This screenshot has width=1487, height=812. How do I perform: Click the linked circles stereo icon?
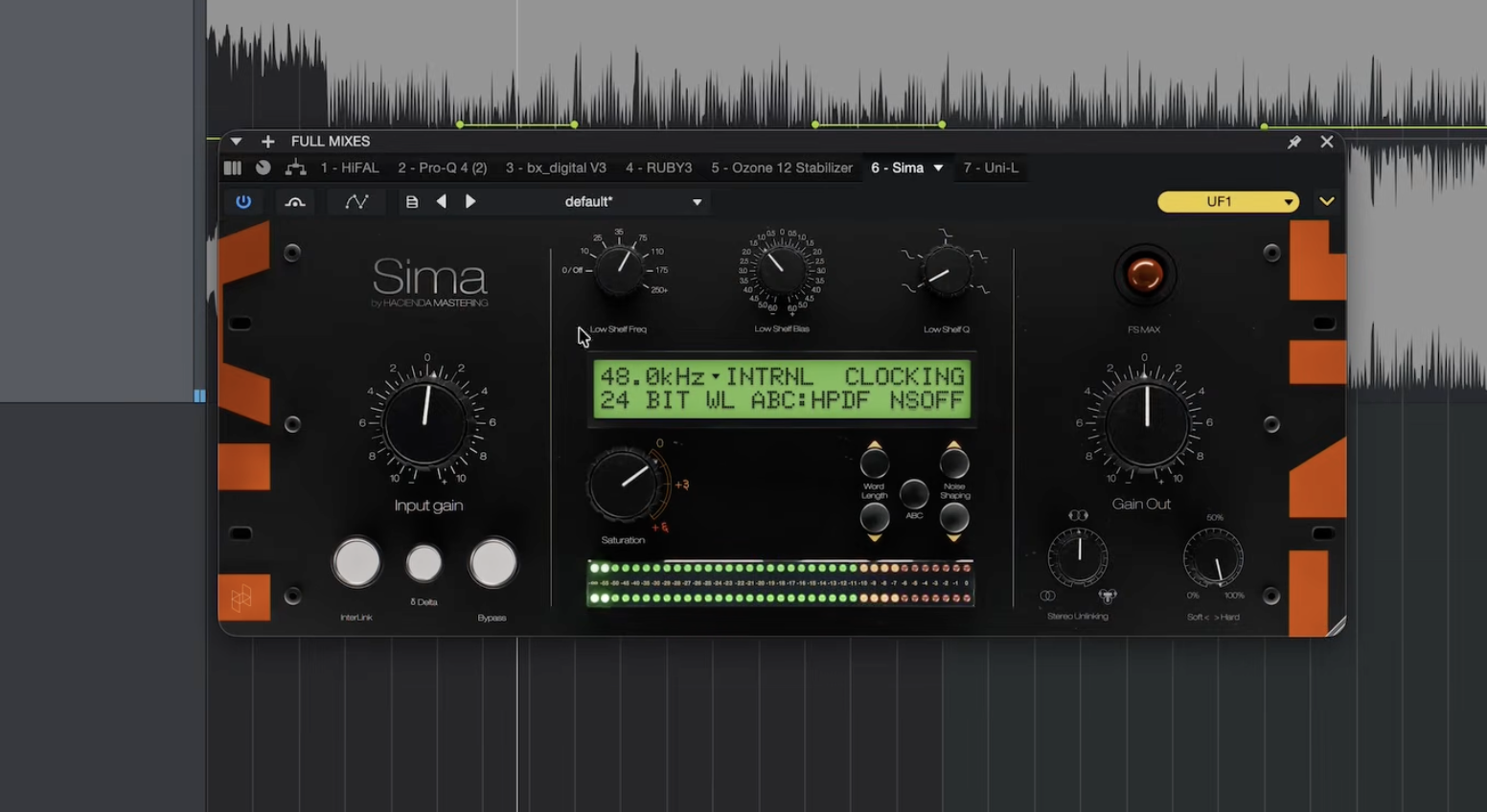[1047, 596]
